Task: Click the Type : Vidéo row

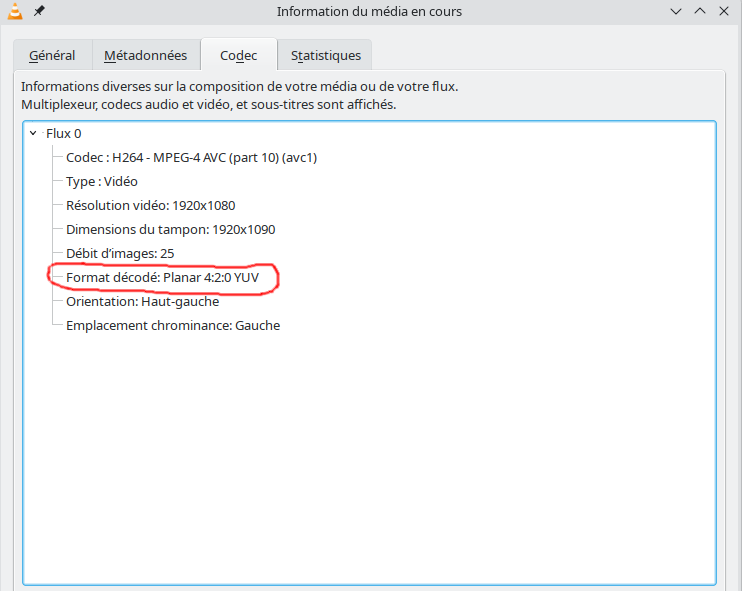Action: pos(102,182)
